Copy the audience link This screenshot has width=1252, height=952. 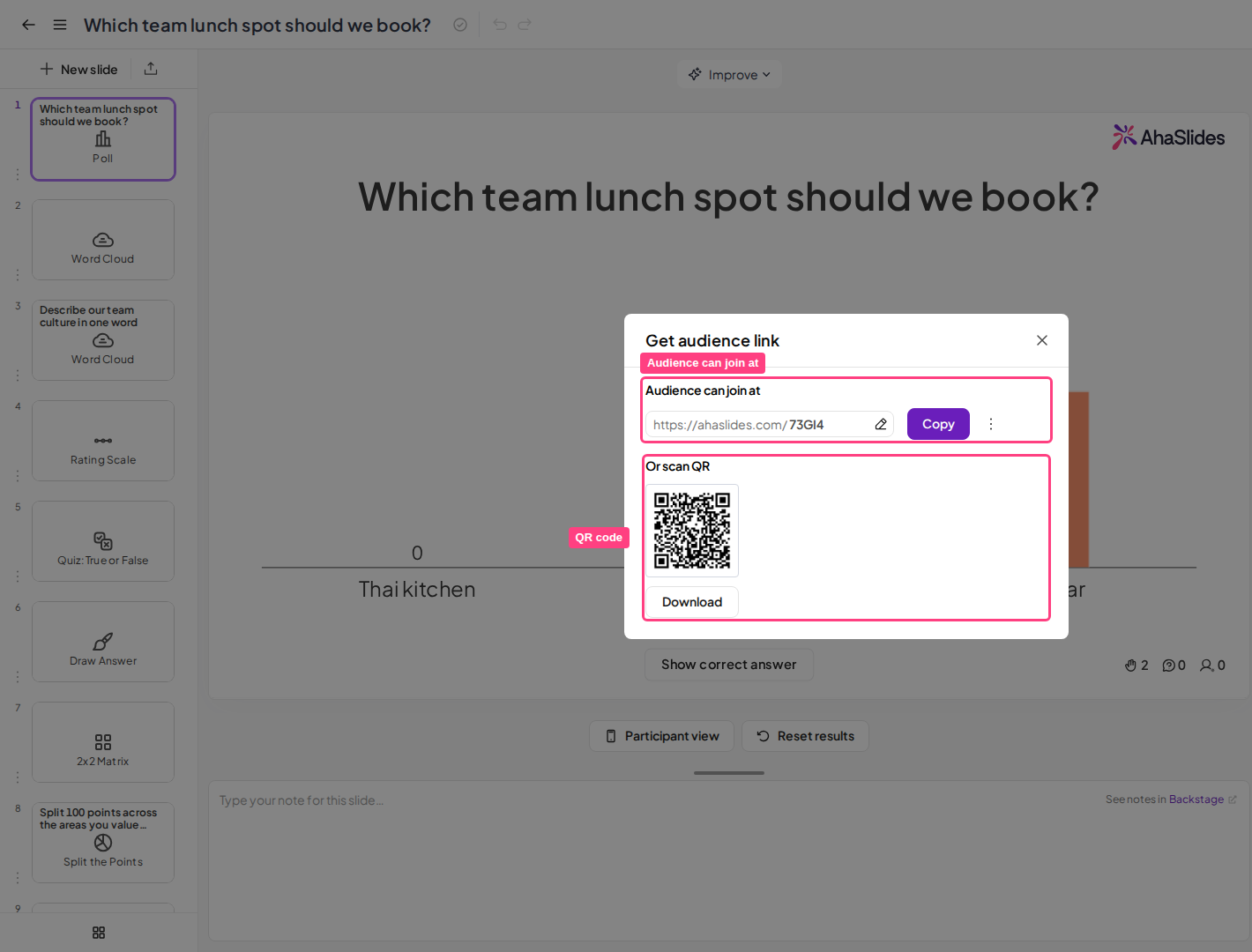tap(938, 424)
